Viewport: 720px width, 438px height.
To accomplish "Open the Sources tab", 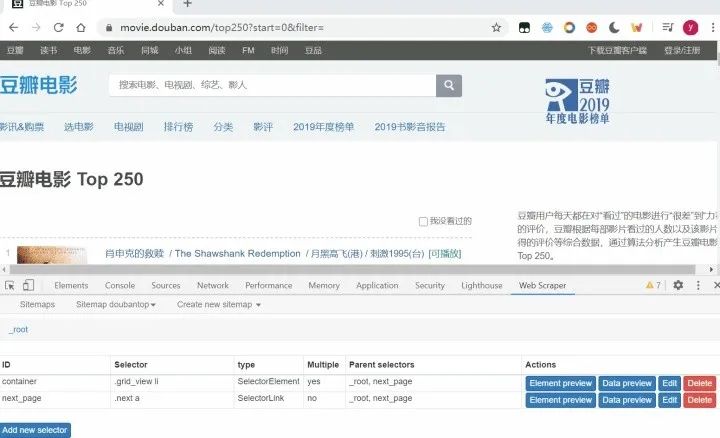I will click(x=166, y=285).
